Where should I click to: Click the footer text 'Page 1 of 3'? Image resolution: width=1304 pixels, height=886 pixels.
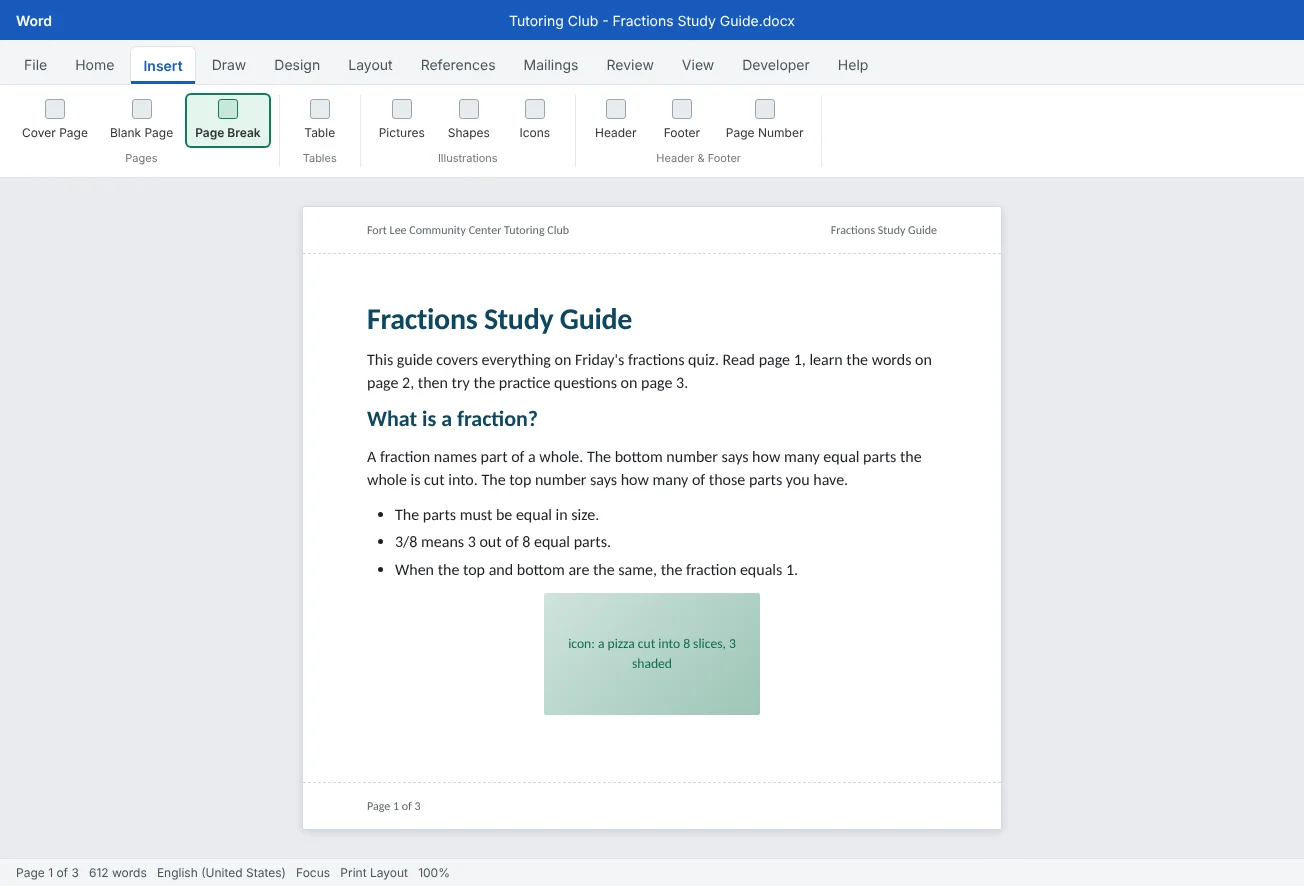[394, 806]
